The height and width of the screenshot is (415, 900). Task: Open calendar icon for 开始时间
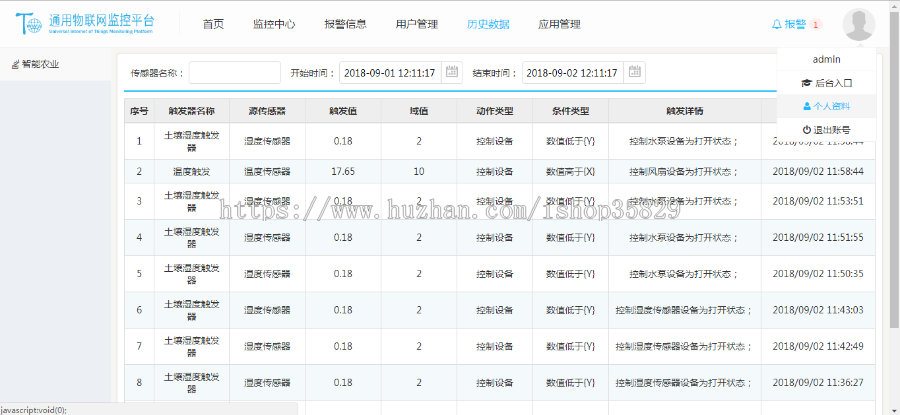pyautogui.click(x=452, y=72)
